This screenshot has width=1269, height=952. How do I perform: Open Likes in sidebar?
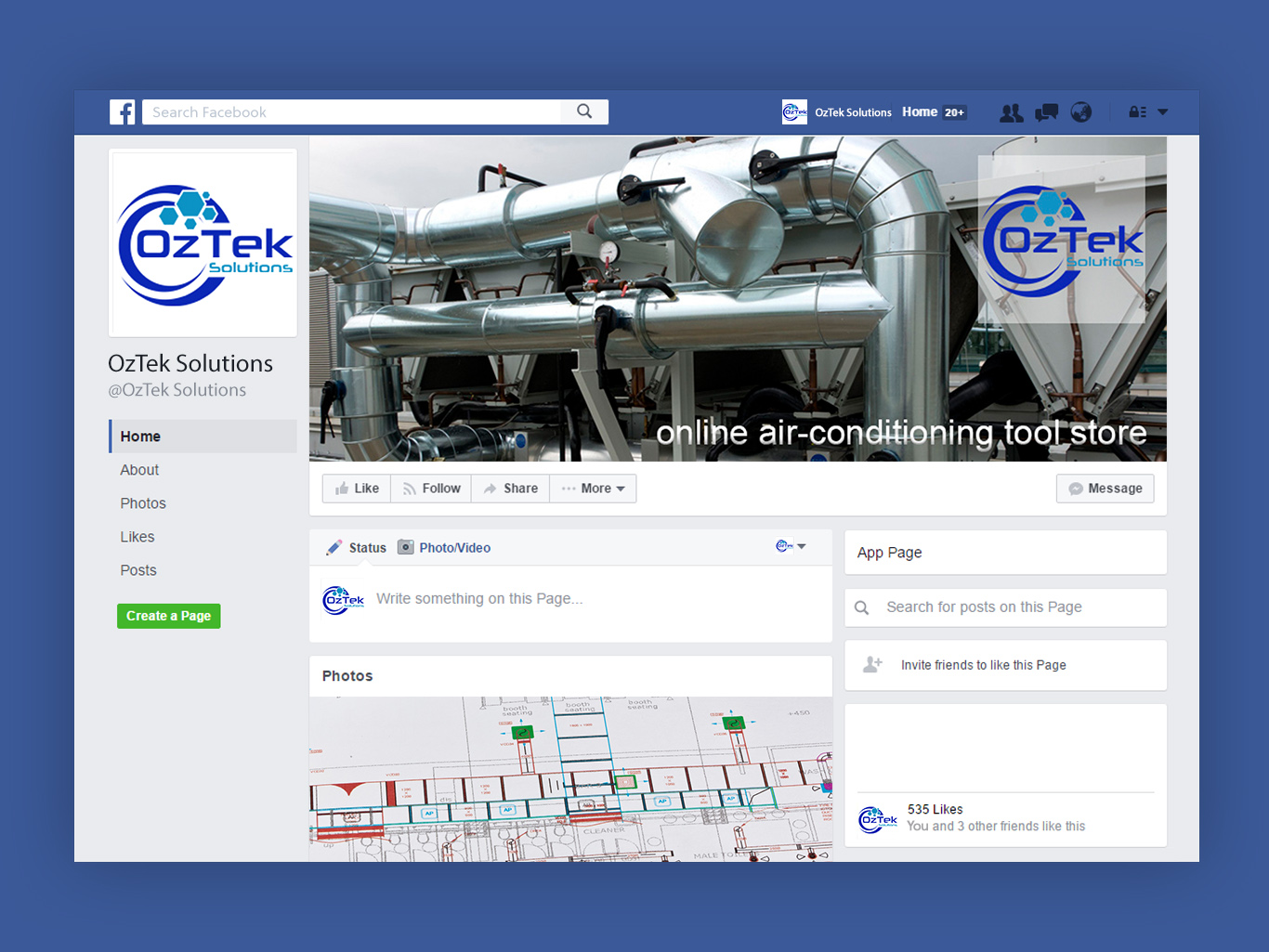pos(137,537)
